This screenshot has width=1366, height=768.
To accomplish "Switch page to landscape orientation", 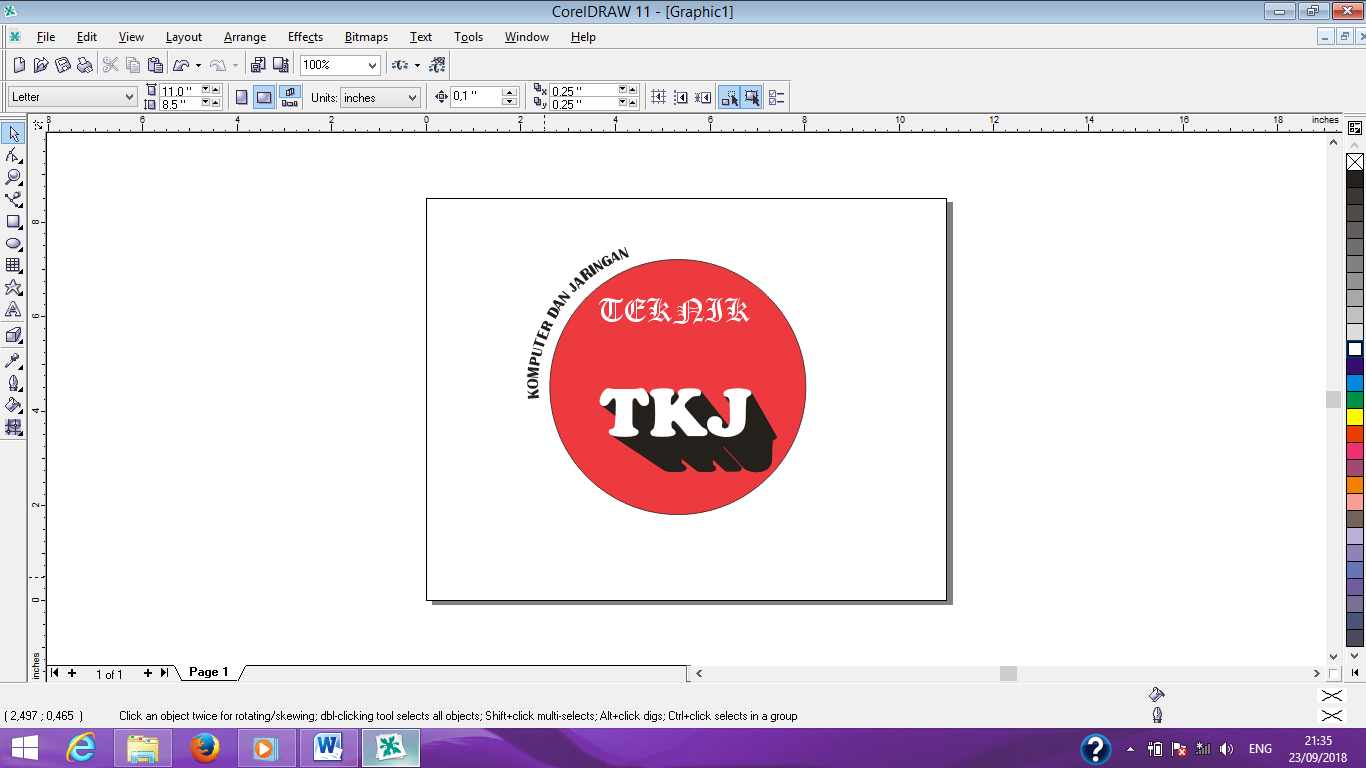I will click(263, 96).
